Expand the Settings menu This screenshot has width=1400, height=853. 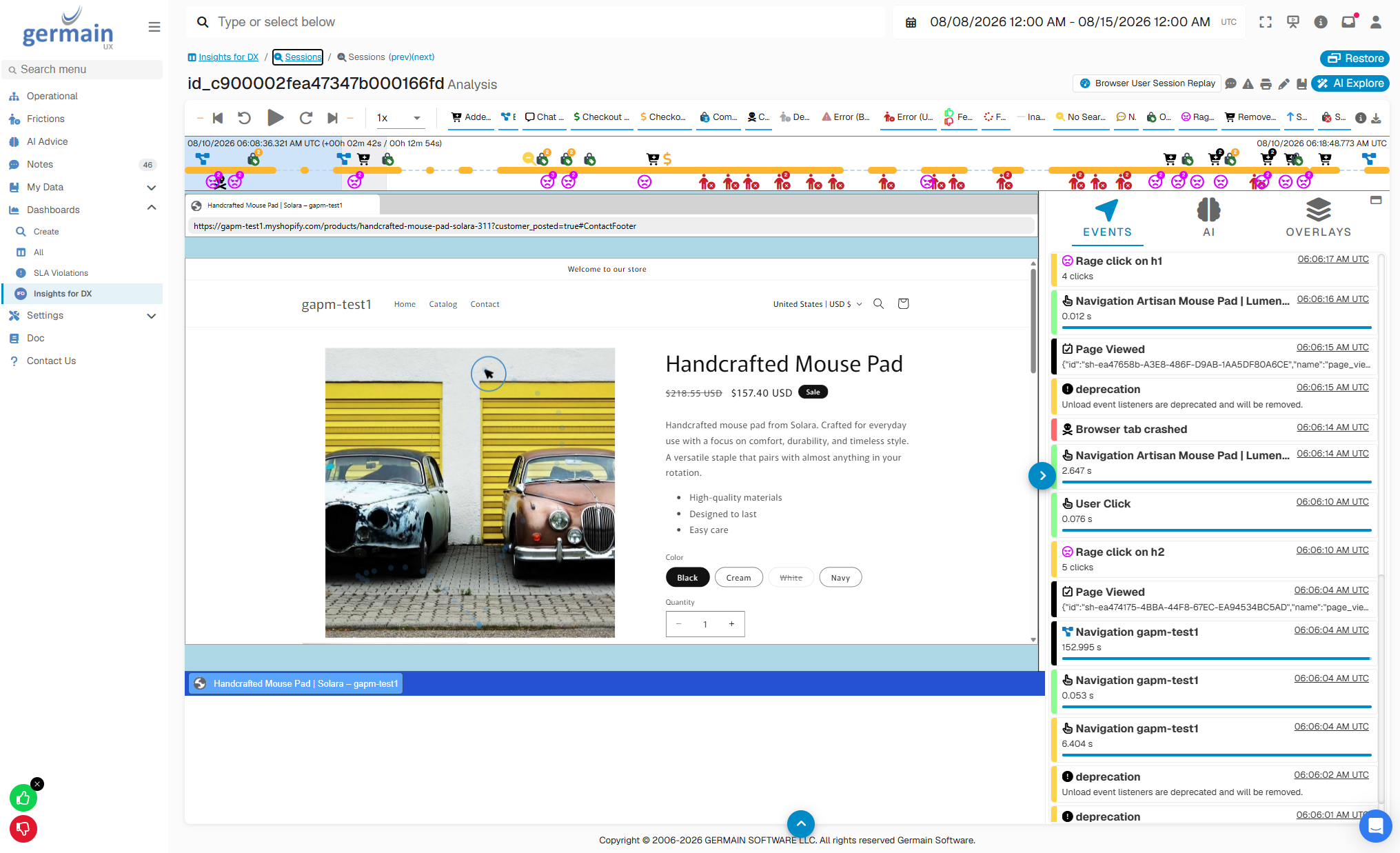coord(152,316)
